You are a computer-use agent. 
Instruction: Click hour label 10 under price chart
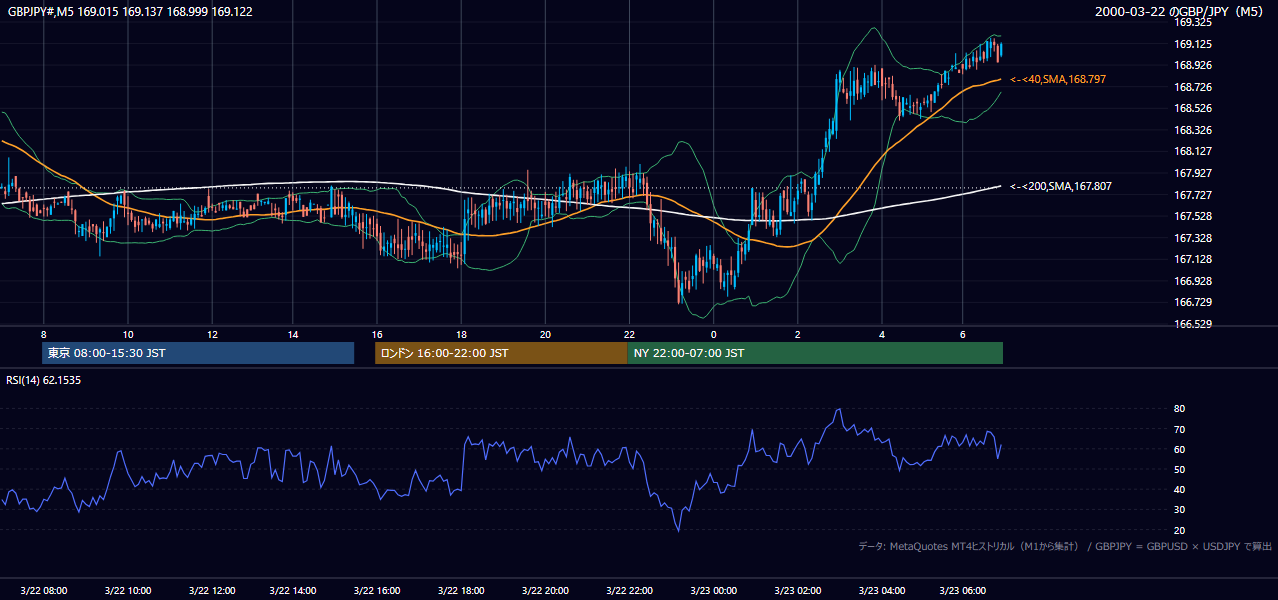click(x=128, y=334)
